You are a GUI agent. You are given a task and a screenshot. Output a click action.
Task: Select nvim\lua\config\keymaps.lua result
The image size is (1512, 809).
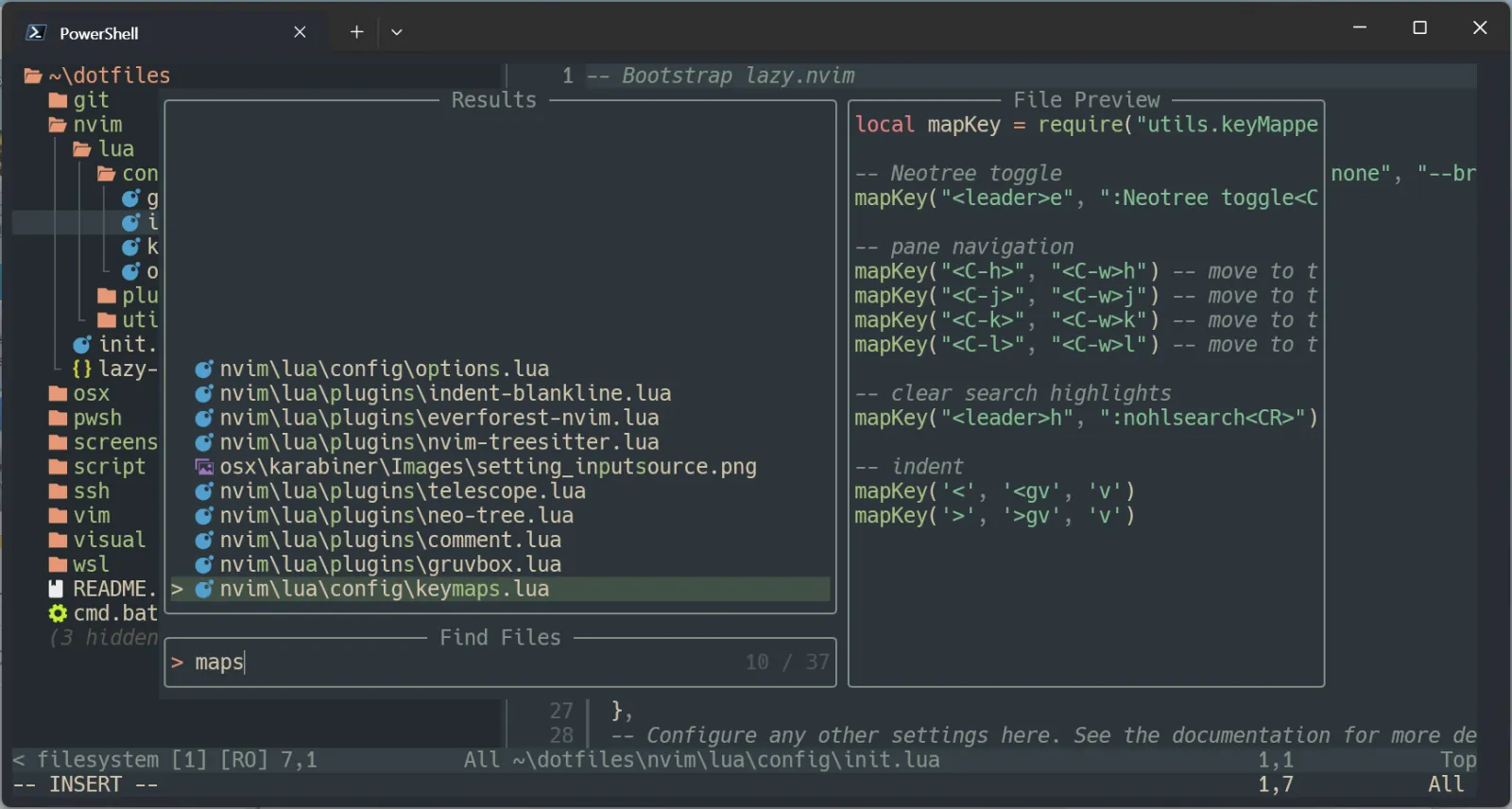point(501,590)
